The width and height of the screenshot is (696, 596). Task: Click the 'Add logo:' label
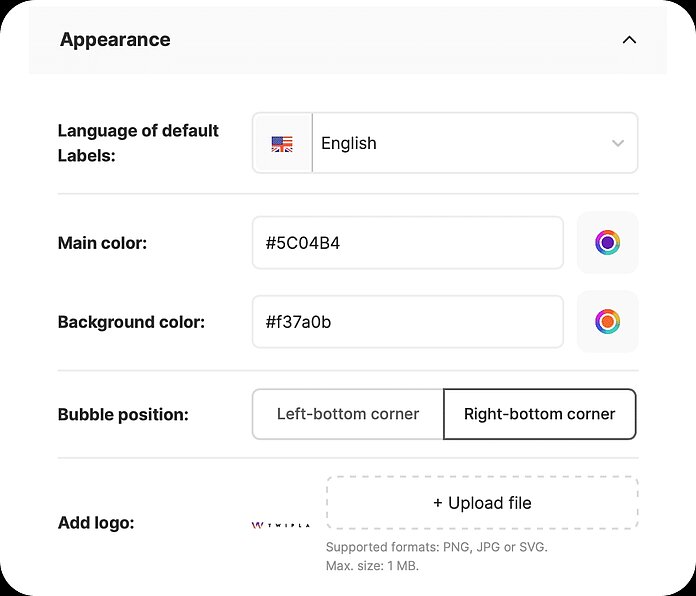point(96,523)
